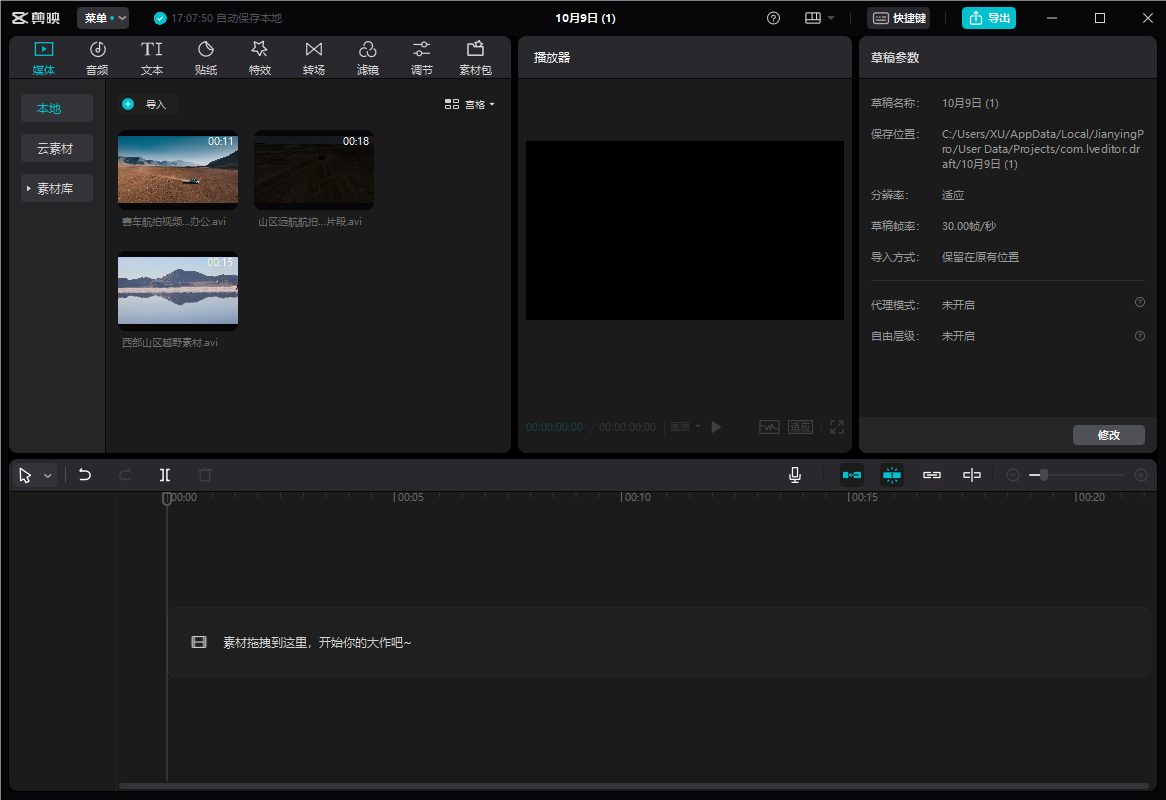Toggle main track magnet snapping
The image size is (1166, 800).
852,475
